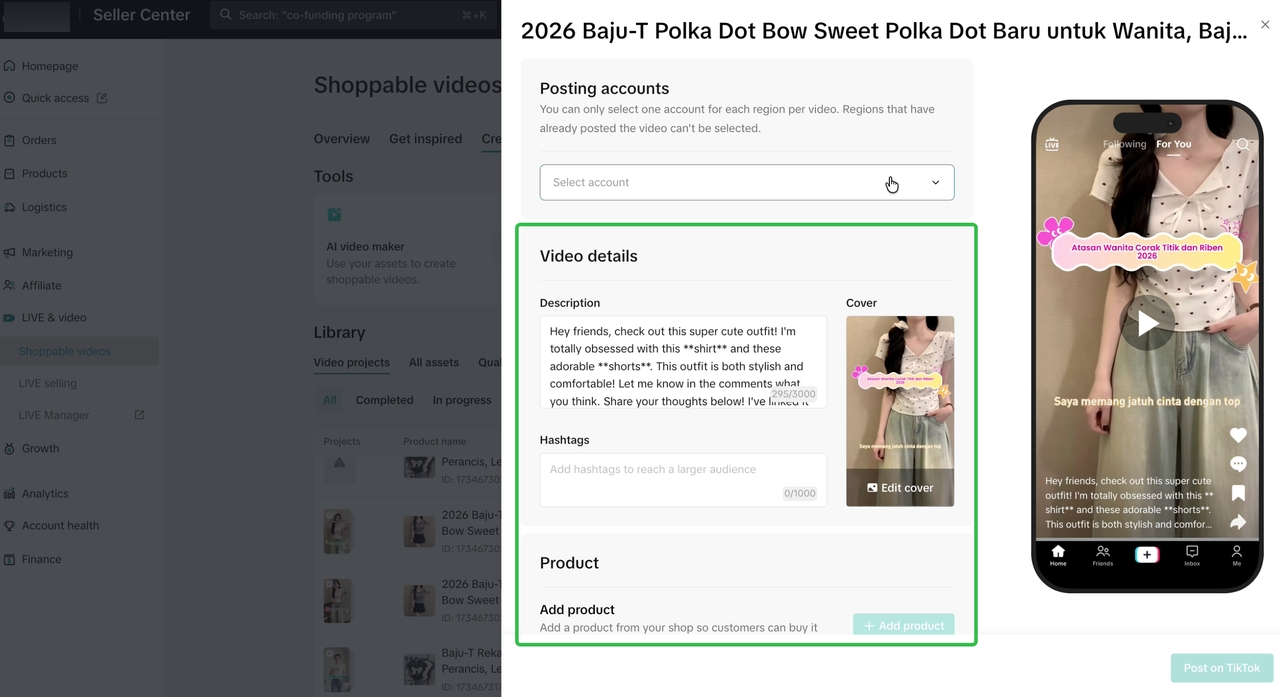
Task: Click the Add product button
Action: point(903,625)
